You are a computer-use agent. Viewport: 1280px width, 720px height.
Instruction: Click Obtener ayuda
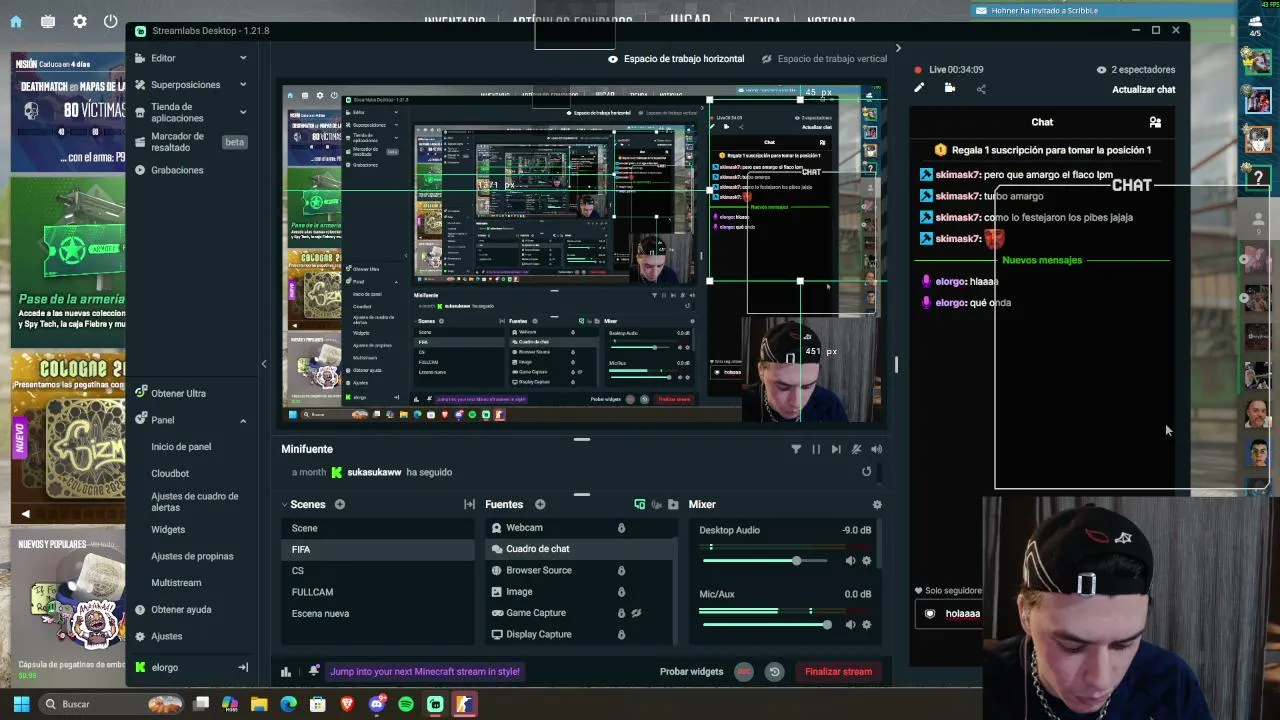tap(181, 609)
